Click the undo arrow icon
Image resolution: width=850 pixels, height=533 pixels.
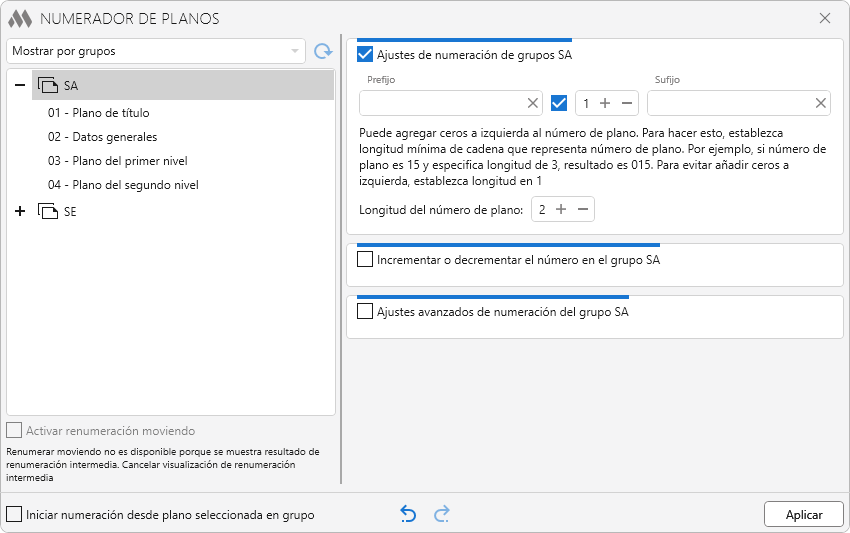[408, 514]
